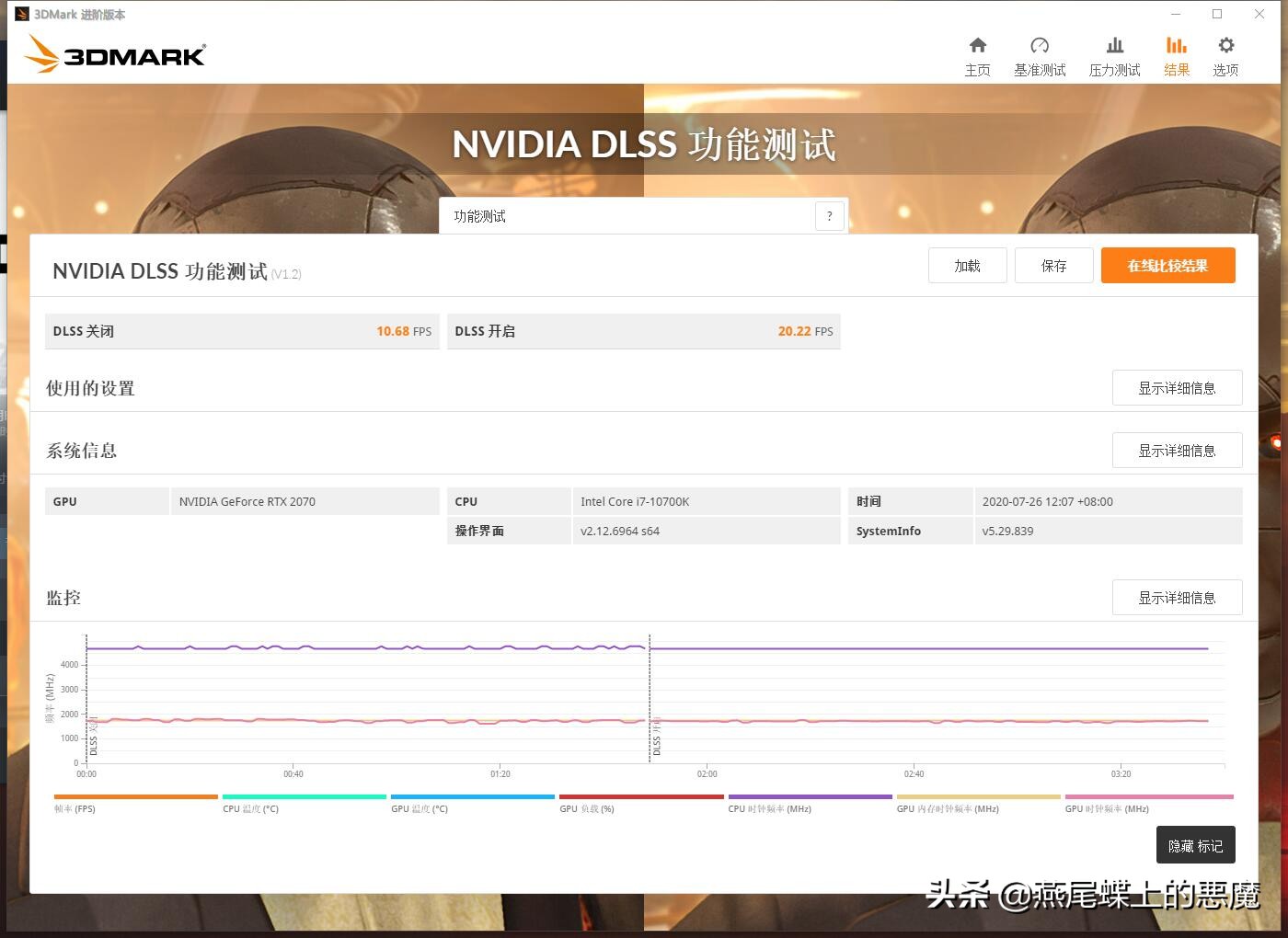
Task: Click 加载 to load a result
Action: tap(967, 265)
